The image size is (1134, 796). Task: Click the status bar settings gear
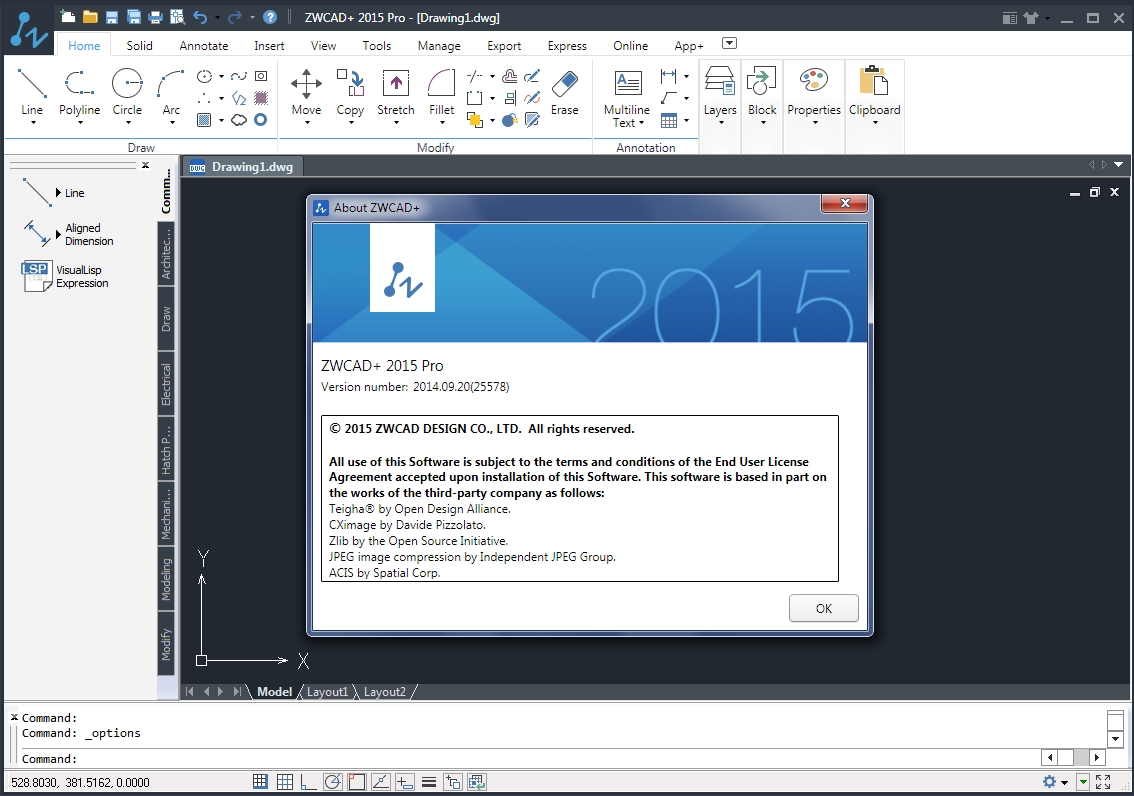pos(1049,782)
